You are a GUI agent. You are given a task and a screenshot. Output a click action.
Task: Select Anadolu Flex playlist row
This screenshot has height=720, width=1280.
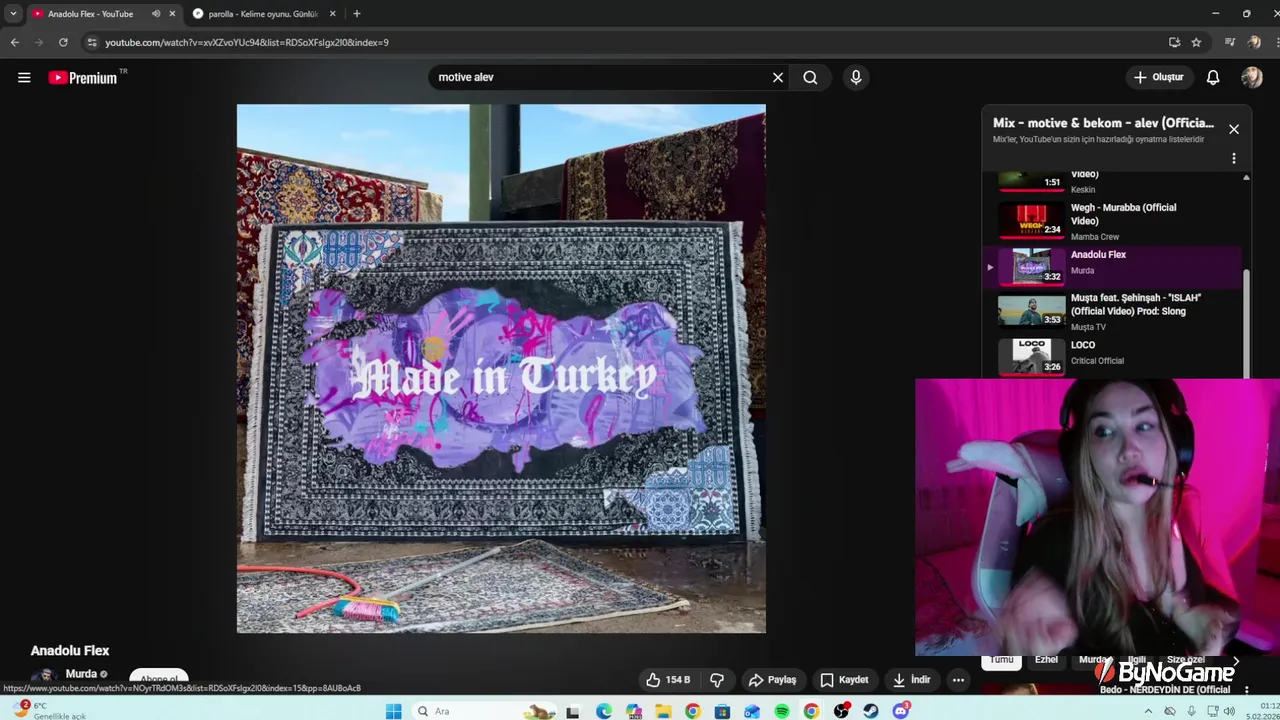click(x=1114, y=267)
